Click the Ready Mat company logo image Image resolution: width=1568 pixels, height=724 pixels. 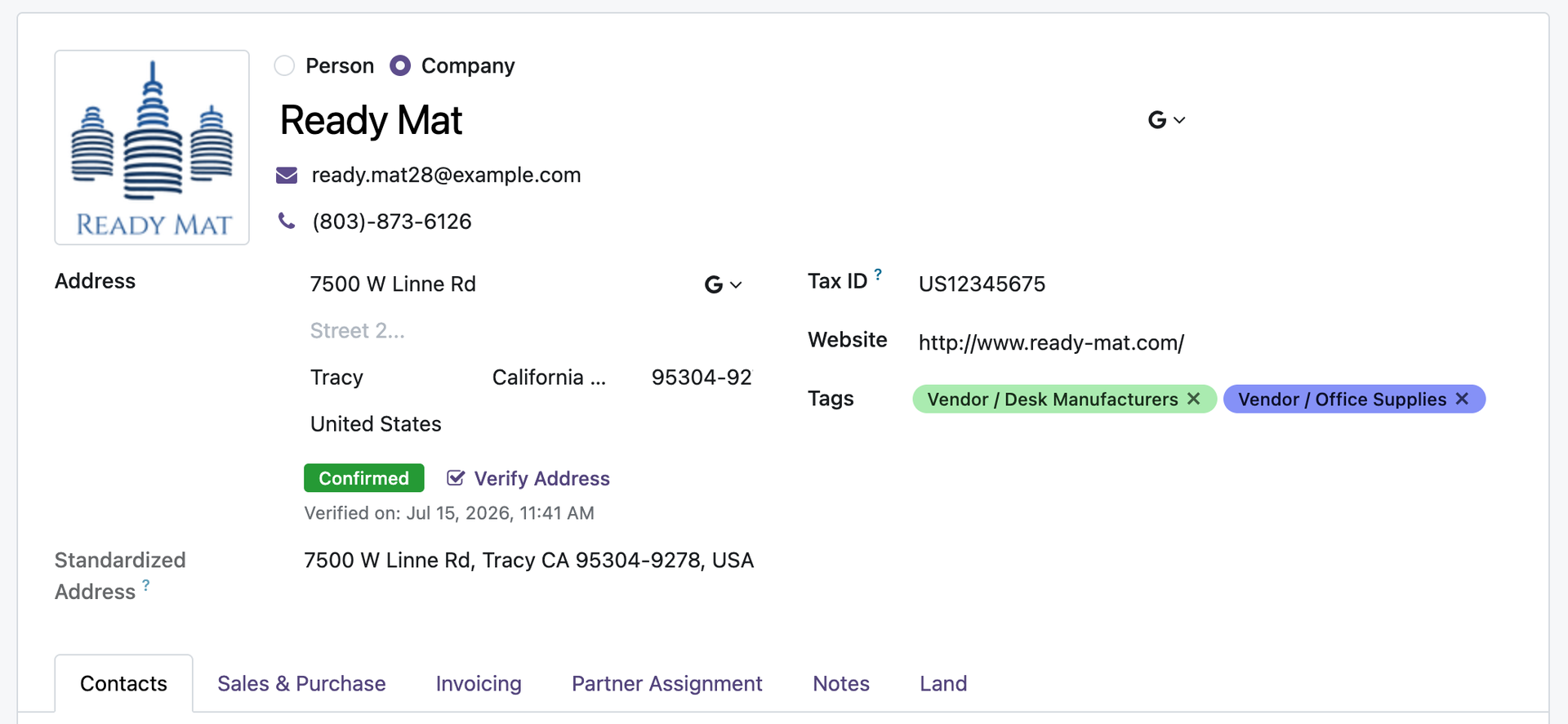(x=152, y=147)
